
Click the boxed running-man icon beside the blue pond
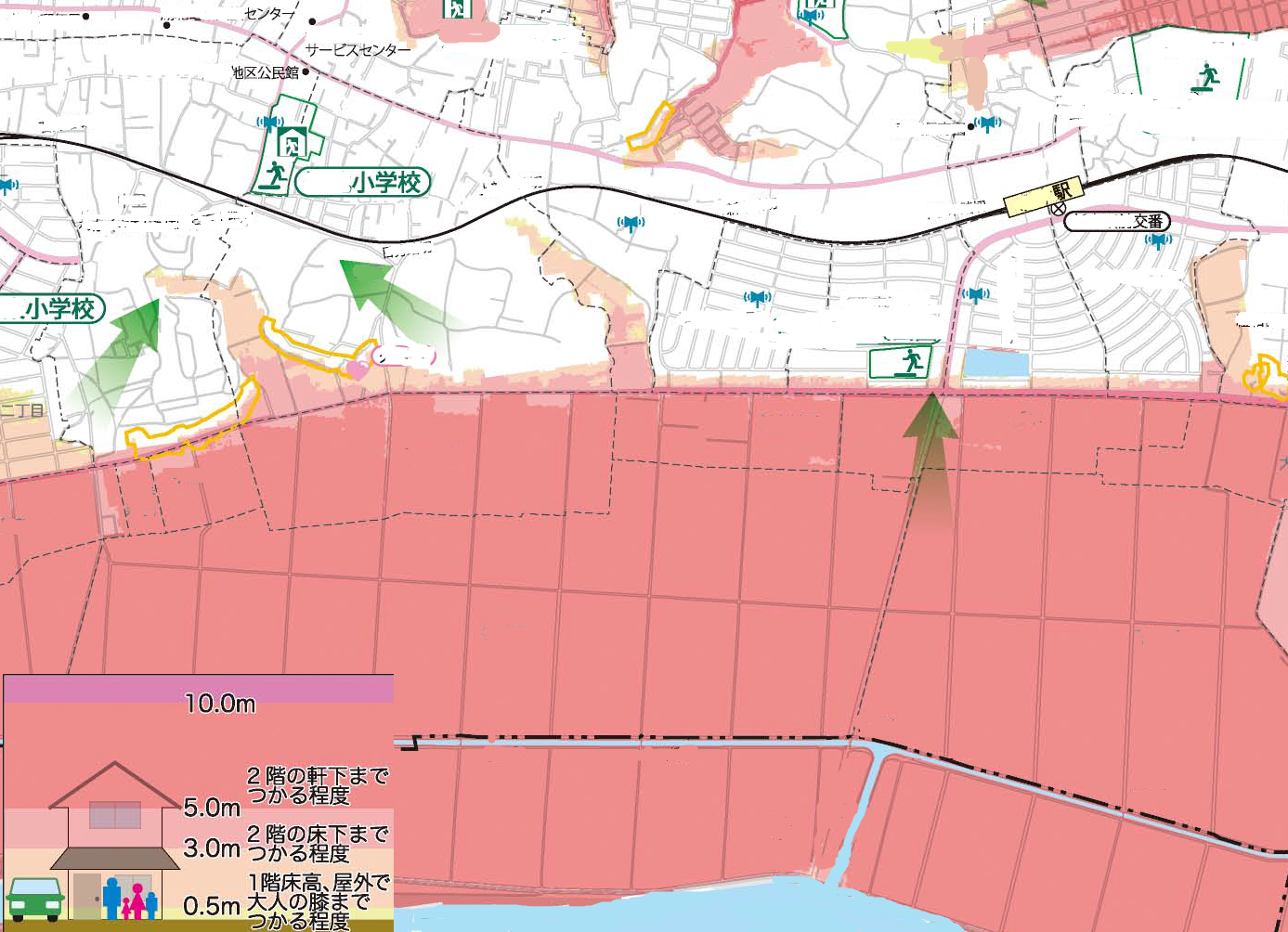tap(908, 361)
